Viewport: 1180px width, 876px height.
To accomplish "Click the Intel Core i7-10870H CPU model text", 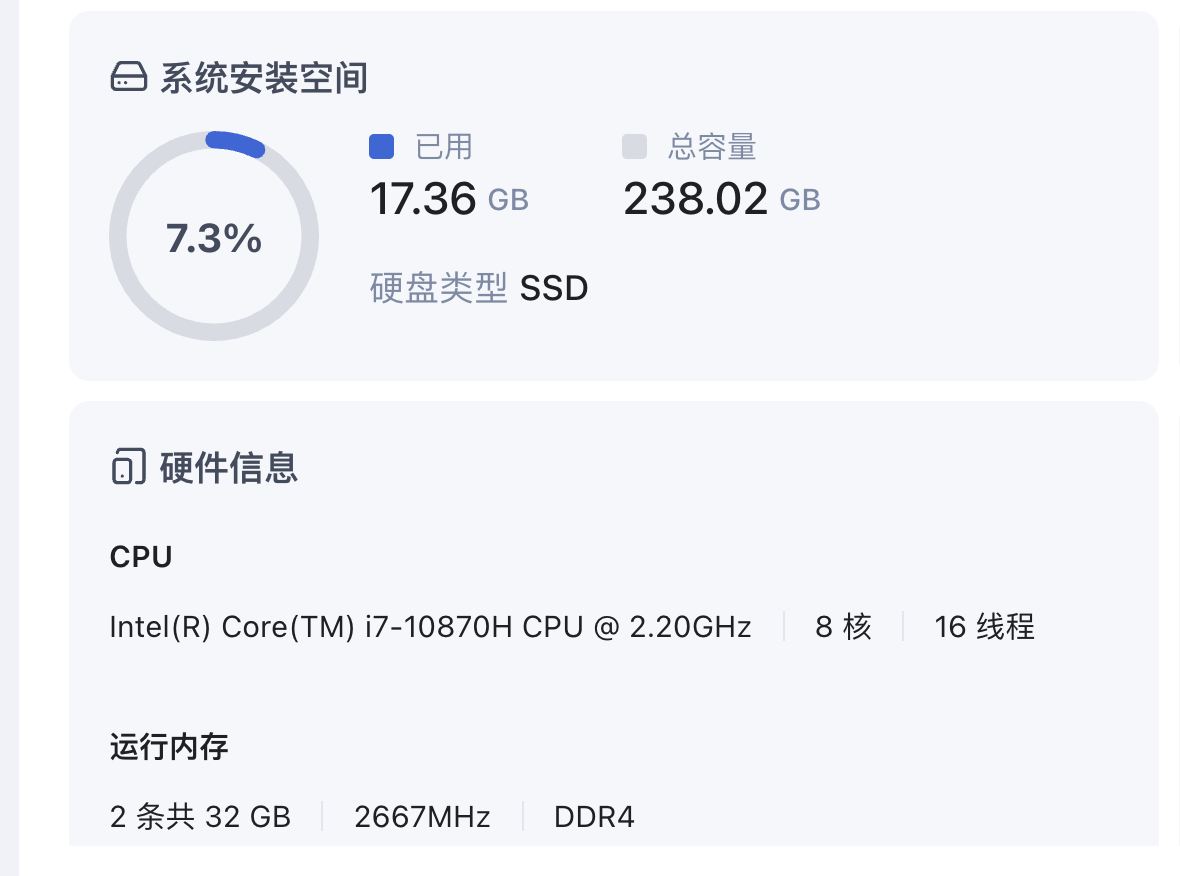I will point(430,627).
